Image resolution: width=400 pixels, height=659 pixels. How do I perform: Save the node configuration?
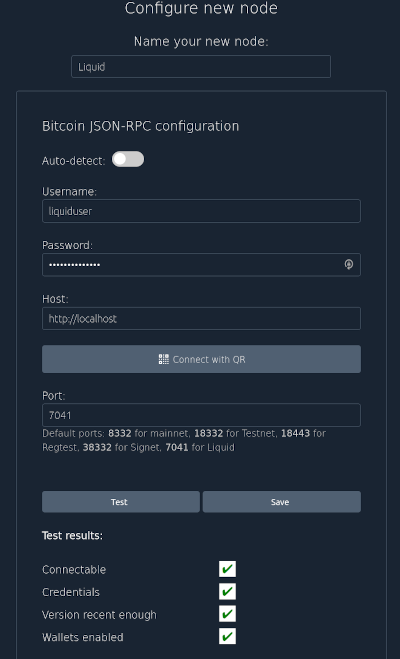pos(282,502)
